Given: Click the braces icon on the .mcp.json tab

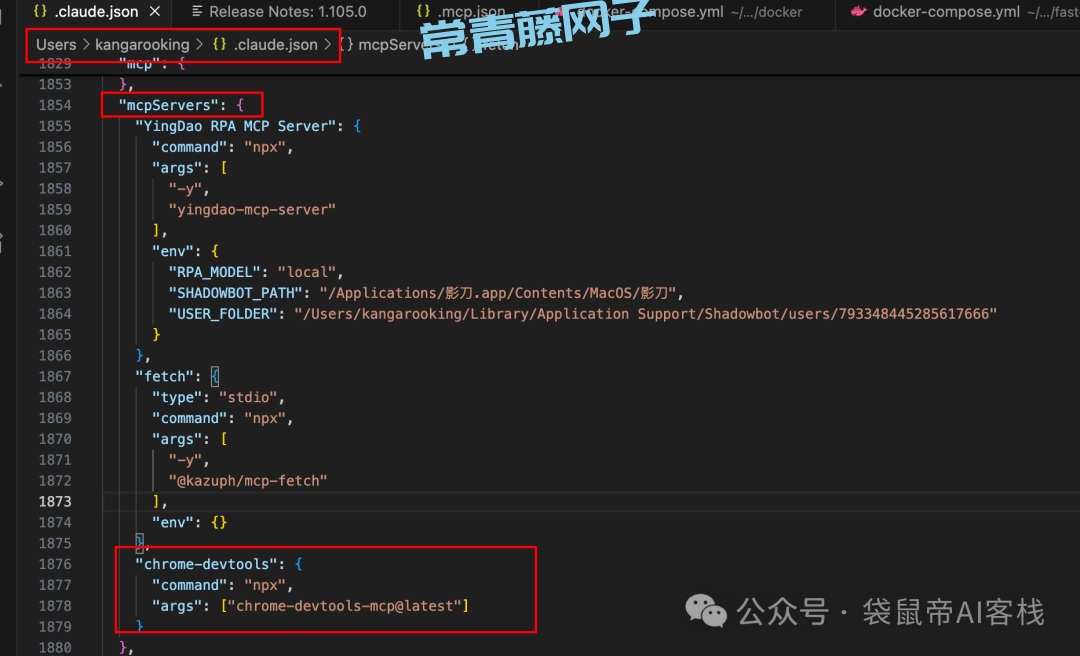Looking at the screenshot, I should tap(423, 12).
